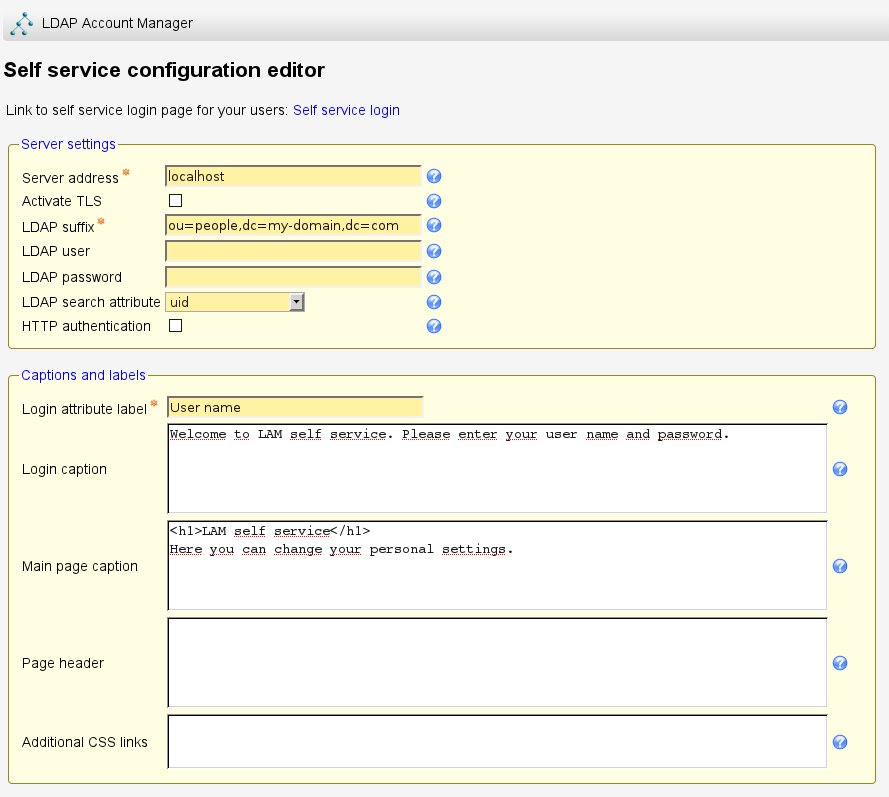Click into the LDAP password field
The image size is (889, 797).
pos(293,277)
